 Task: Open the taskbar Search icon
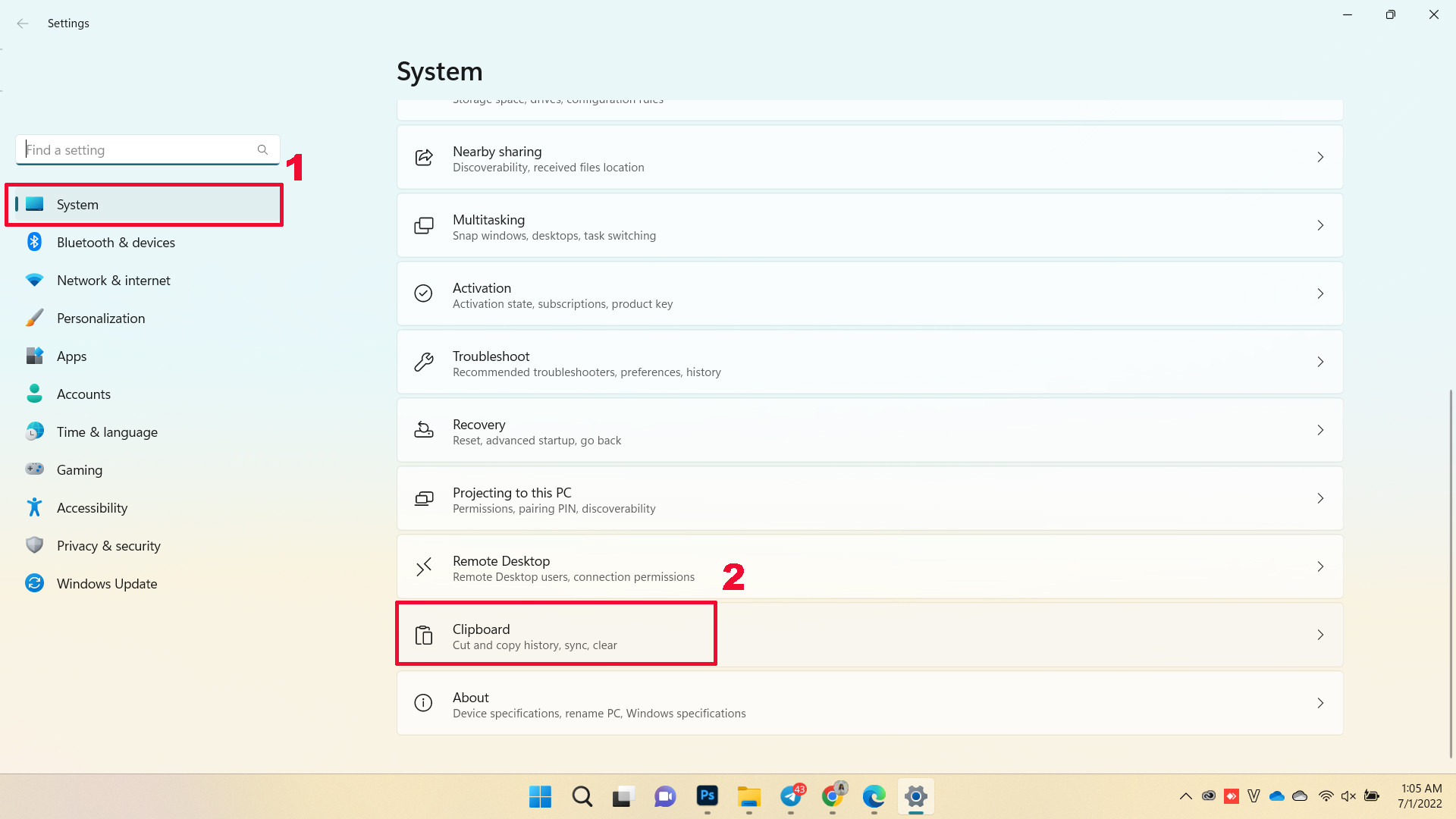(582, 796)
